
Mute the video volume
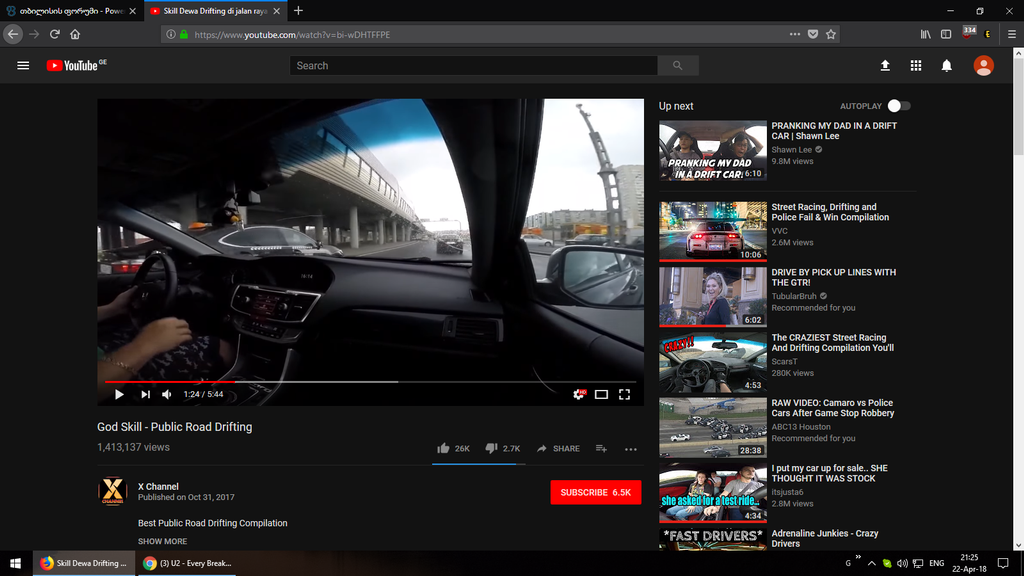tap(167, 394)
